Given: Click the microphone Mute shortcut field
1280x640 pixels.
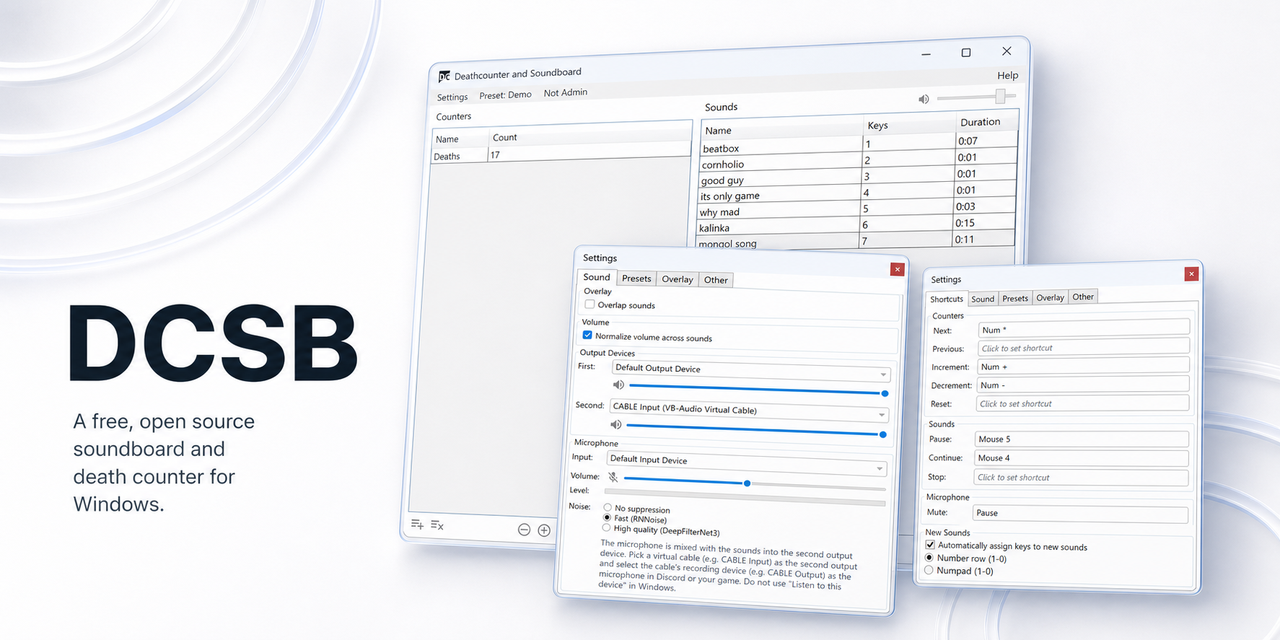Looking at the screenshot, I should 1080,514.
